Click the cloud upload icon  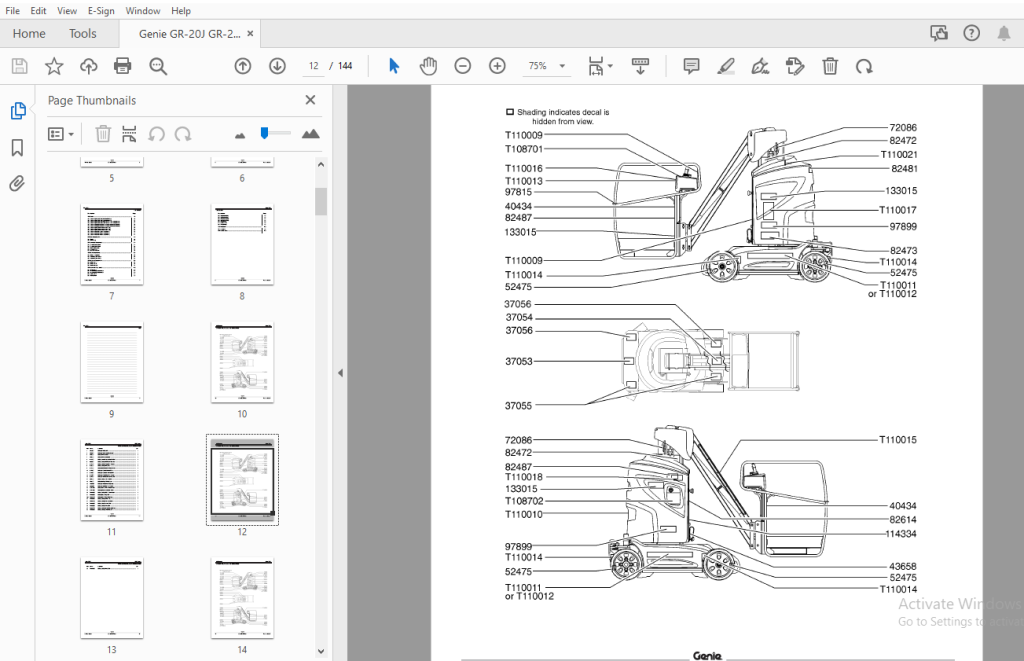click(x=89, y=66)
